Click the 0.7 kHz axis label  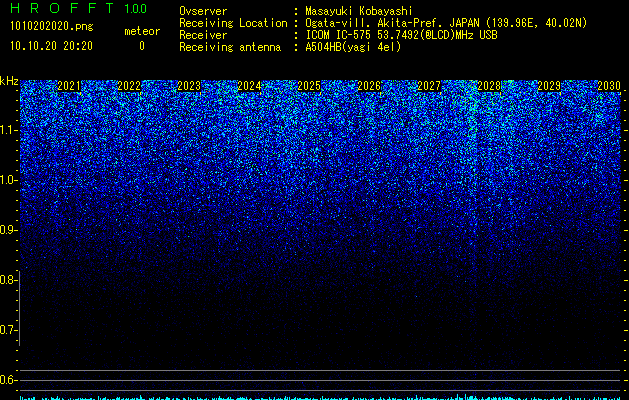(9, 330)
